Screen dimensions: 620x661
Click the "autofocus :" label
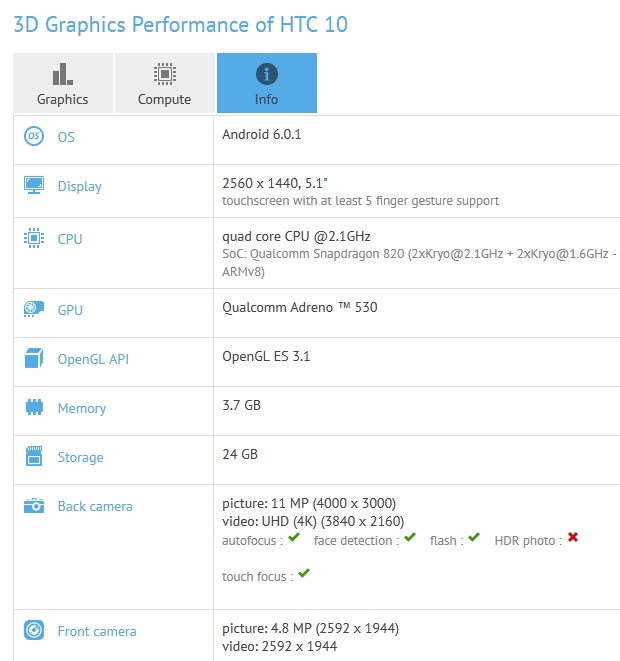(x=252, y=540)
